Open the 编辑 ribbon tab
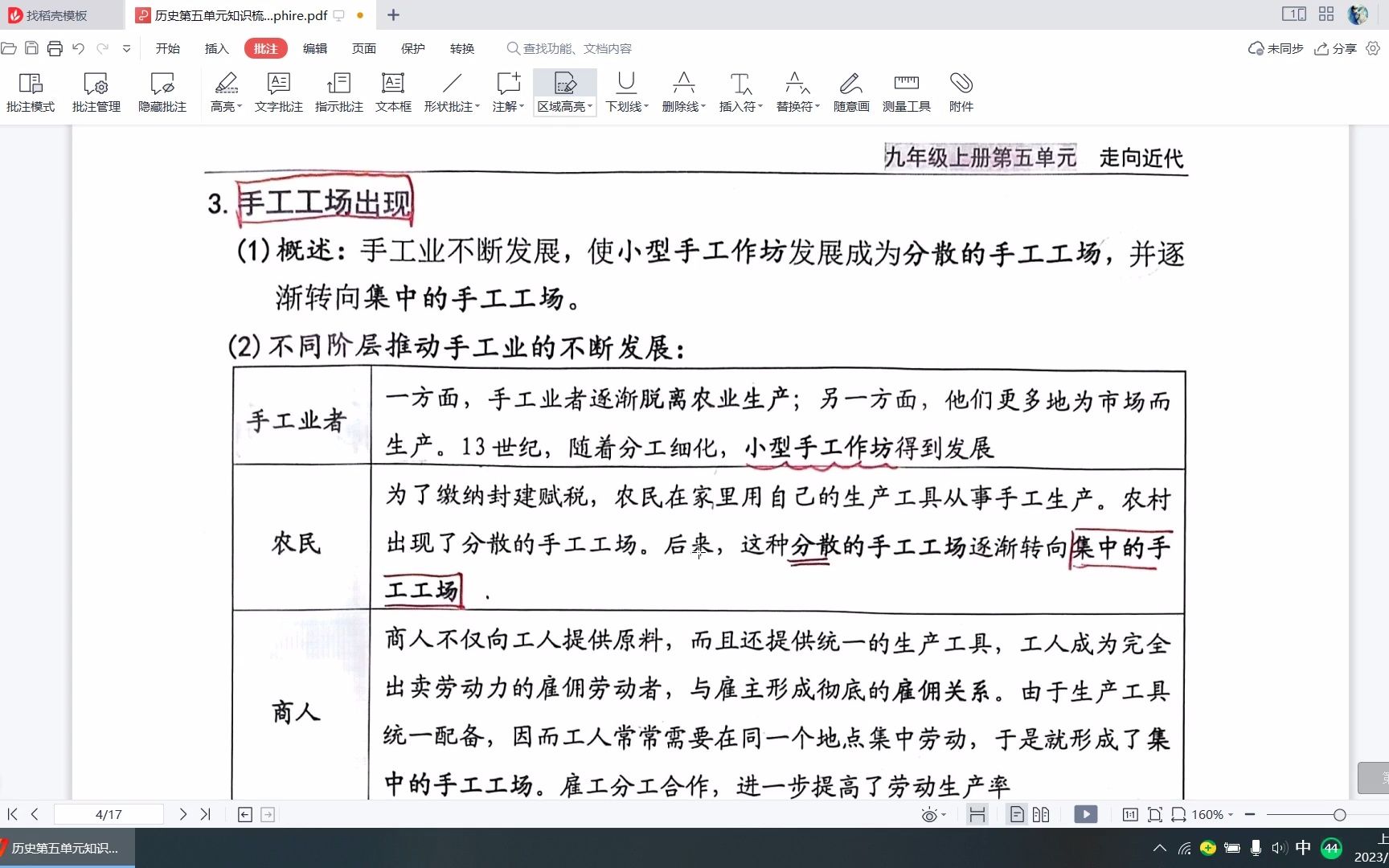 [x=315, y=48]
